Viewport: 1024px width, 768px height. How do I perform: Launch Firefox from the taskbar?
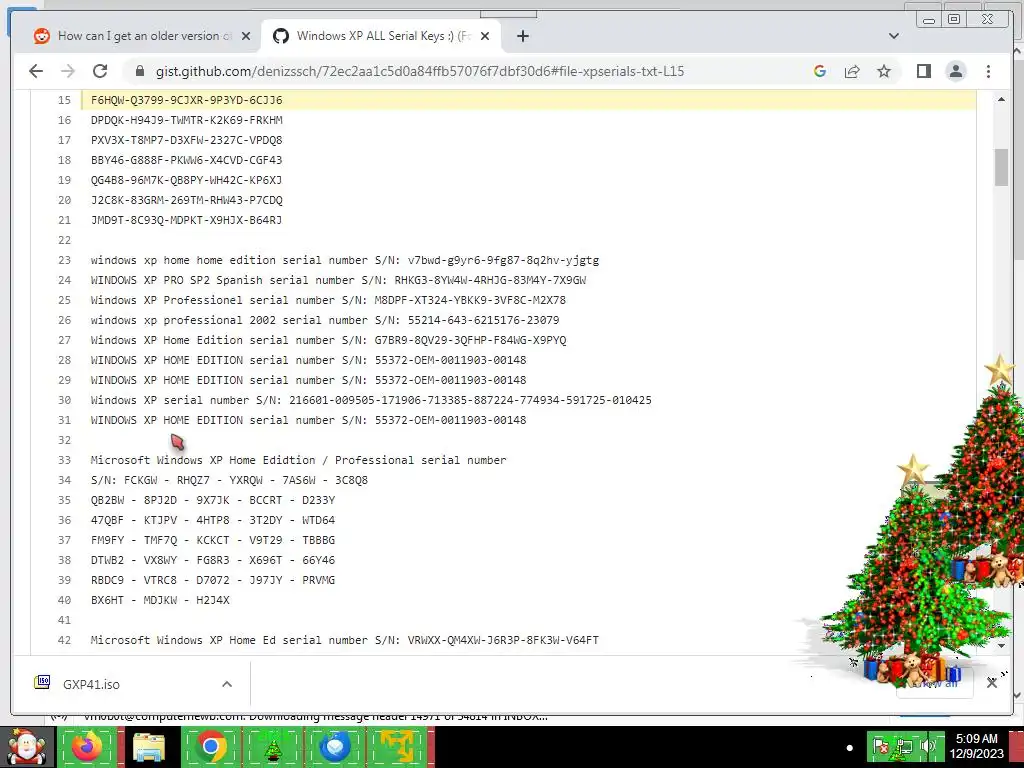[x=87, y=747]
